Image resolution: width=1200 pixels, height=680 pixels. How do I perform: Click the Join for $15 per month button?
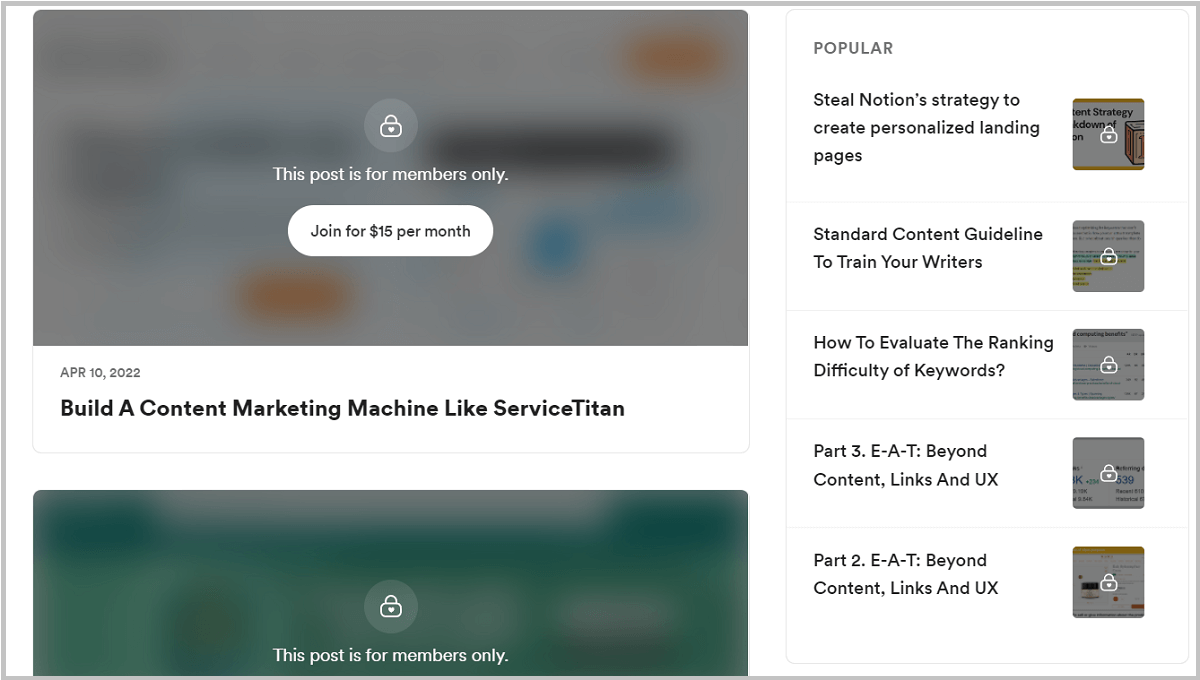(390, 231)
